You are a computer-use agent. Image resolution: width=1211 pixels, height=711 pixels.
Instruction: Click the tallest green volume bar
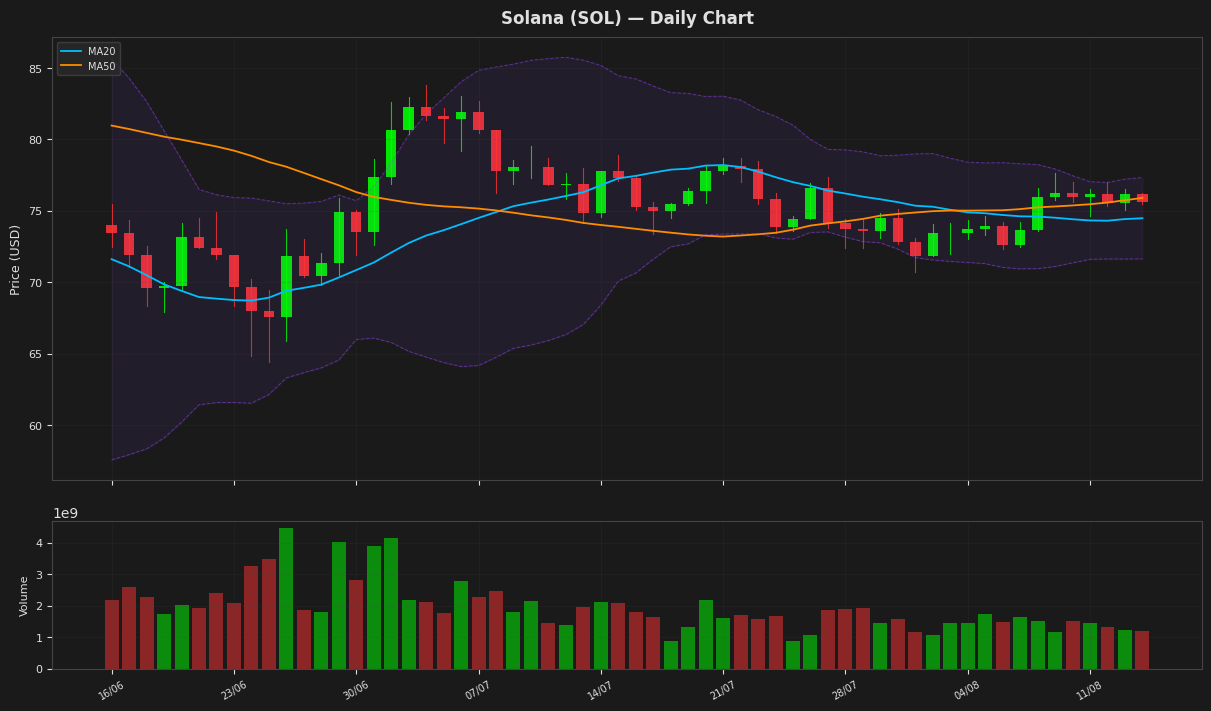286,599
